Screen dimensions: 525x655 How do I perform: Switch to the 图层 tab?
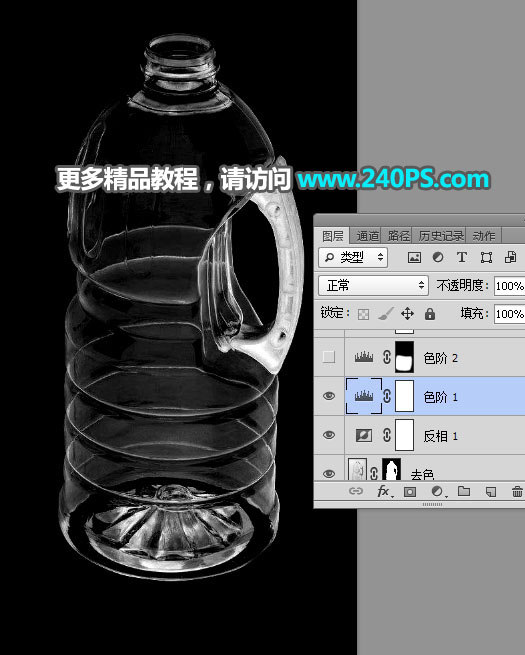coord(333,236)
